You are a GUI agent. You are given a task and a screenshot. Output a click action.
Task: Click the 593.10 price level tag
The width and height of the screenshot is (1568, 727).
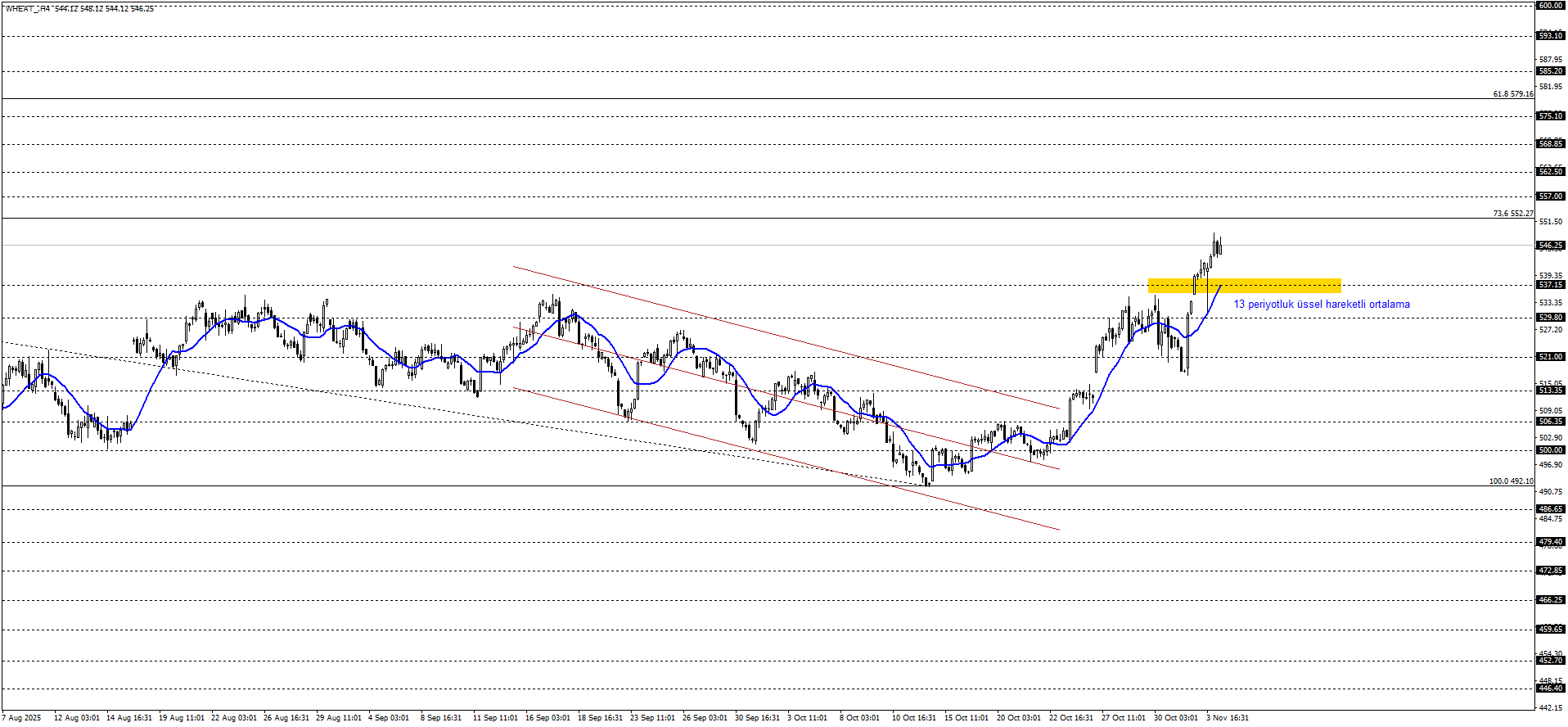click(x=1550, y=36)
